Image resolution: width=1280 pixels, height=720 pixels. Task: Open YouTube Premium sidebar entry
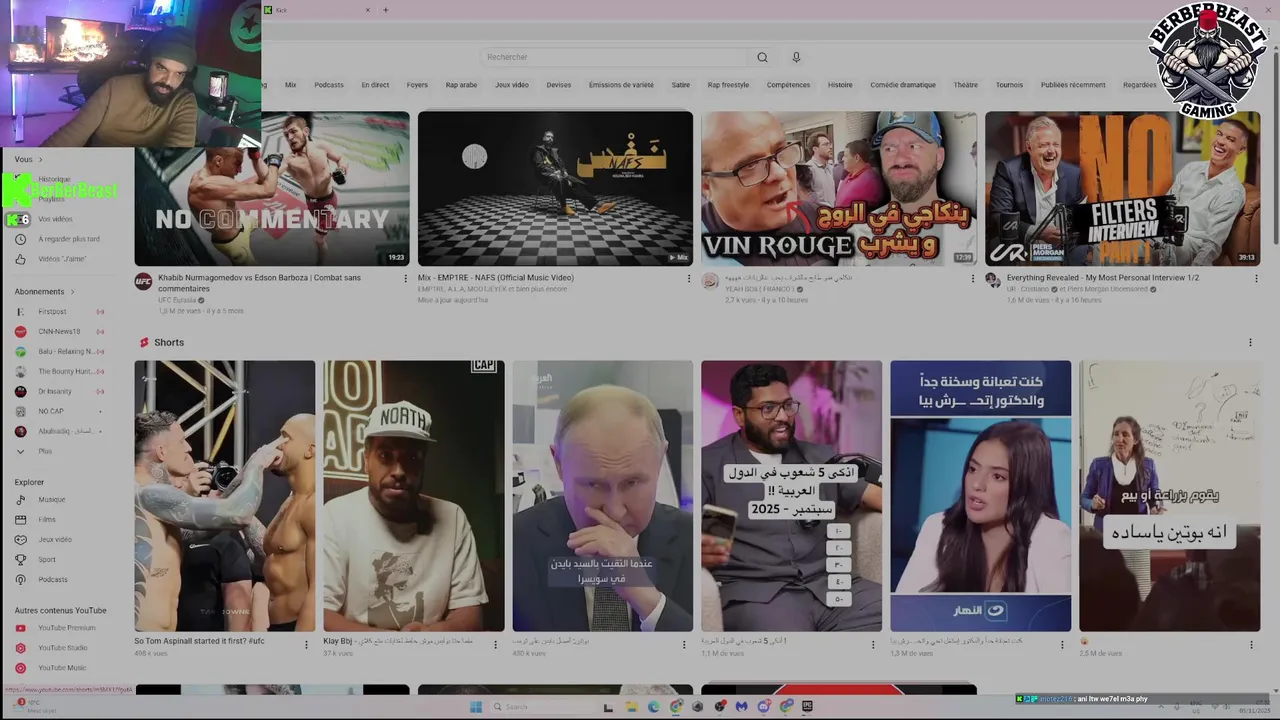tap(66, 628)
